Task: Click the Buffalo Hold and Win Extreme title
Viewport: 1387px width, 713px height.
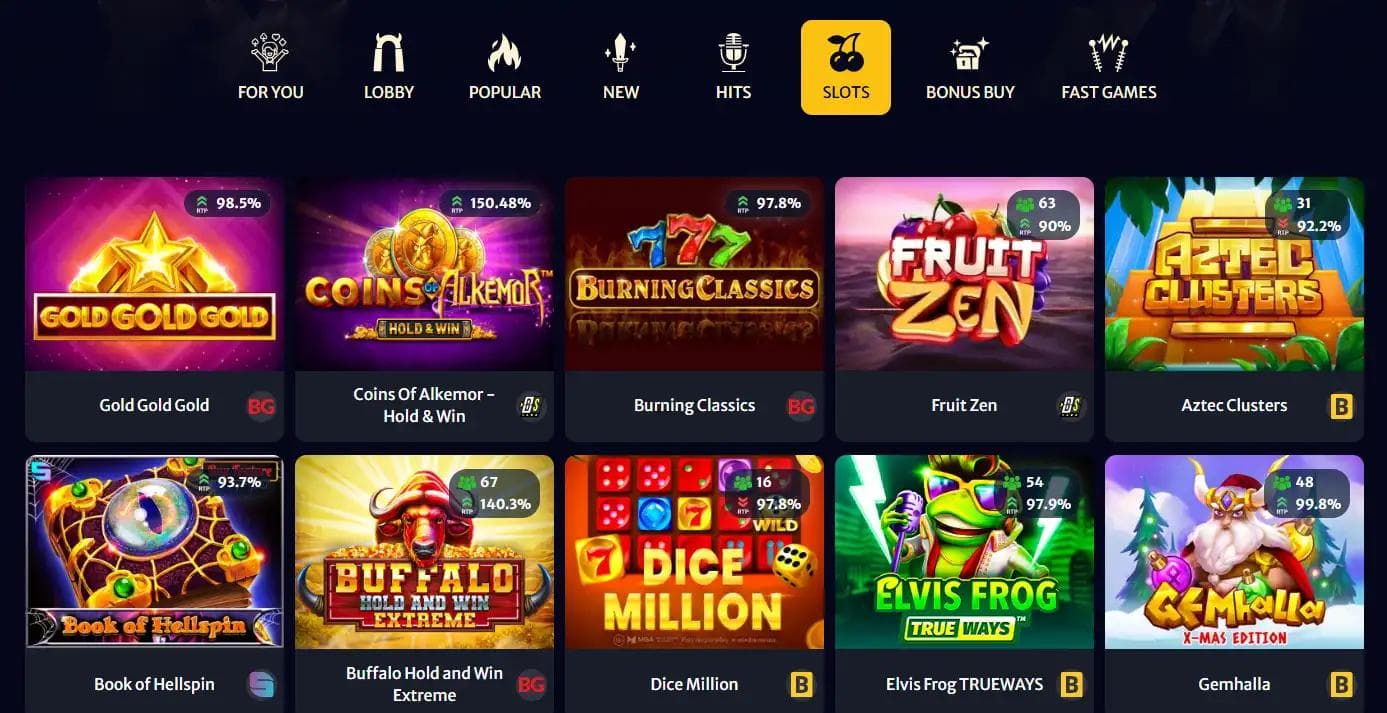Action: point(424,684)
